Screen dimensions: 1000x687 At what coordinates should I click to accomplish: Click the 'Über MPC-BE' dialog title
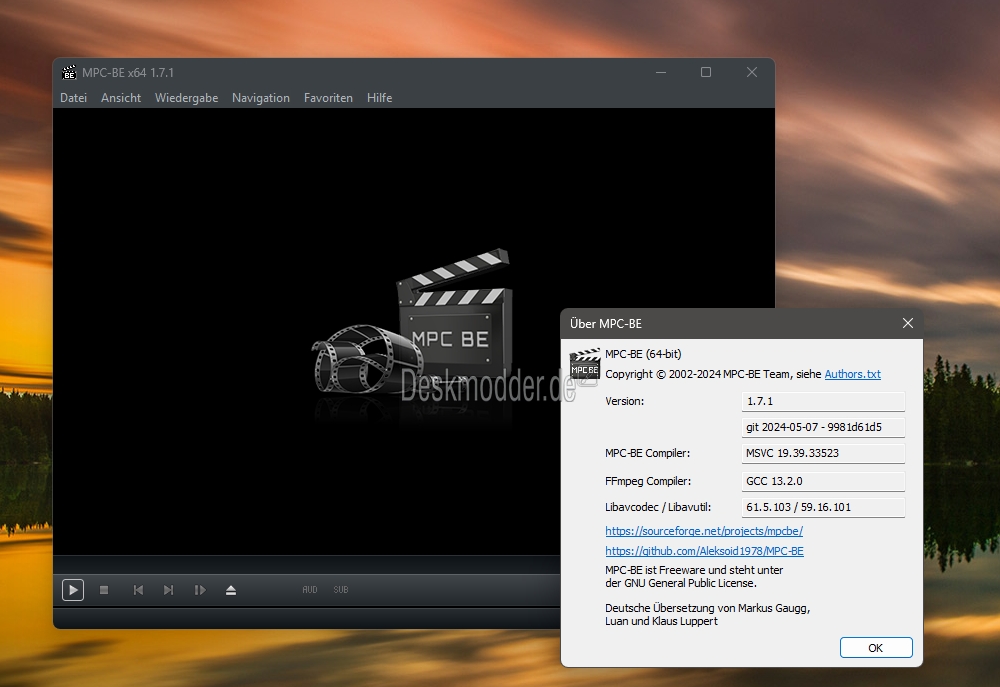[x=606, y=324]
